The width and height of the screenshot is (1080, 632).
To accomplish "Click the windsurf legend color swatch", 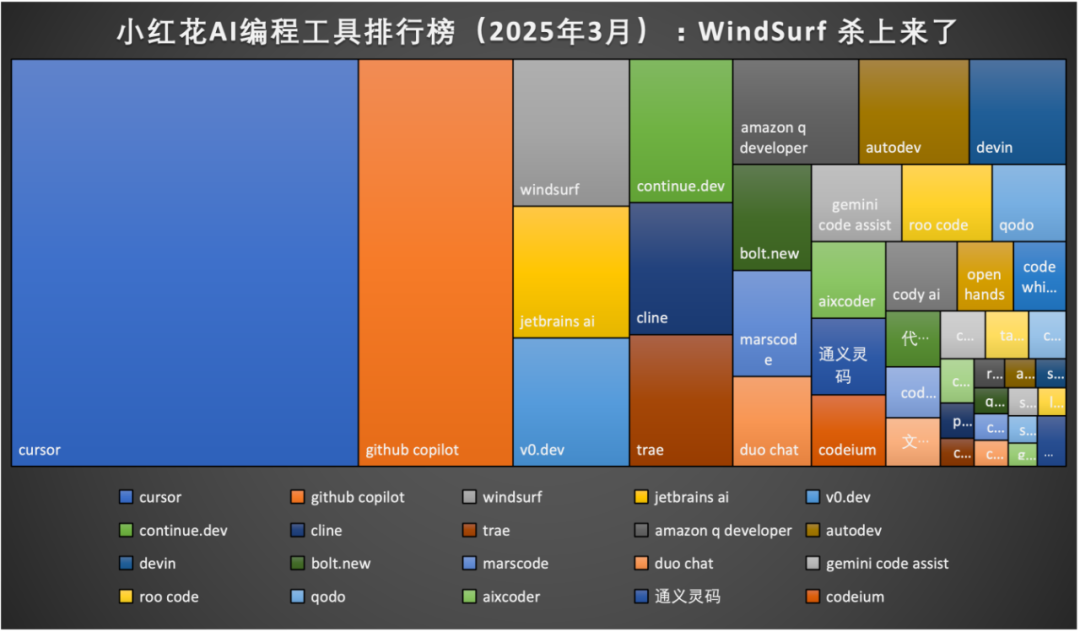I will tap(469, 497).
